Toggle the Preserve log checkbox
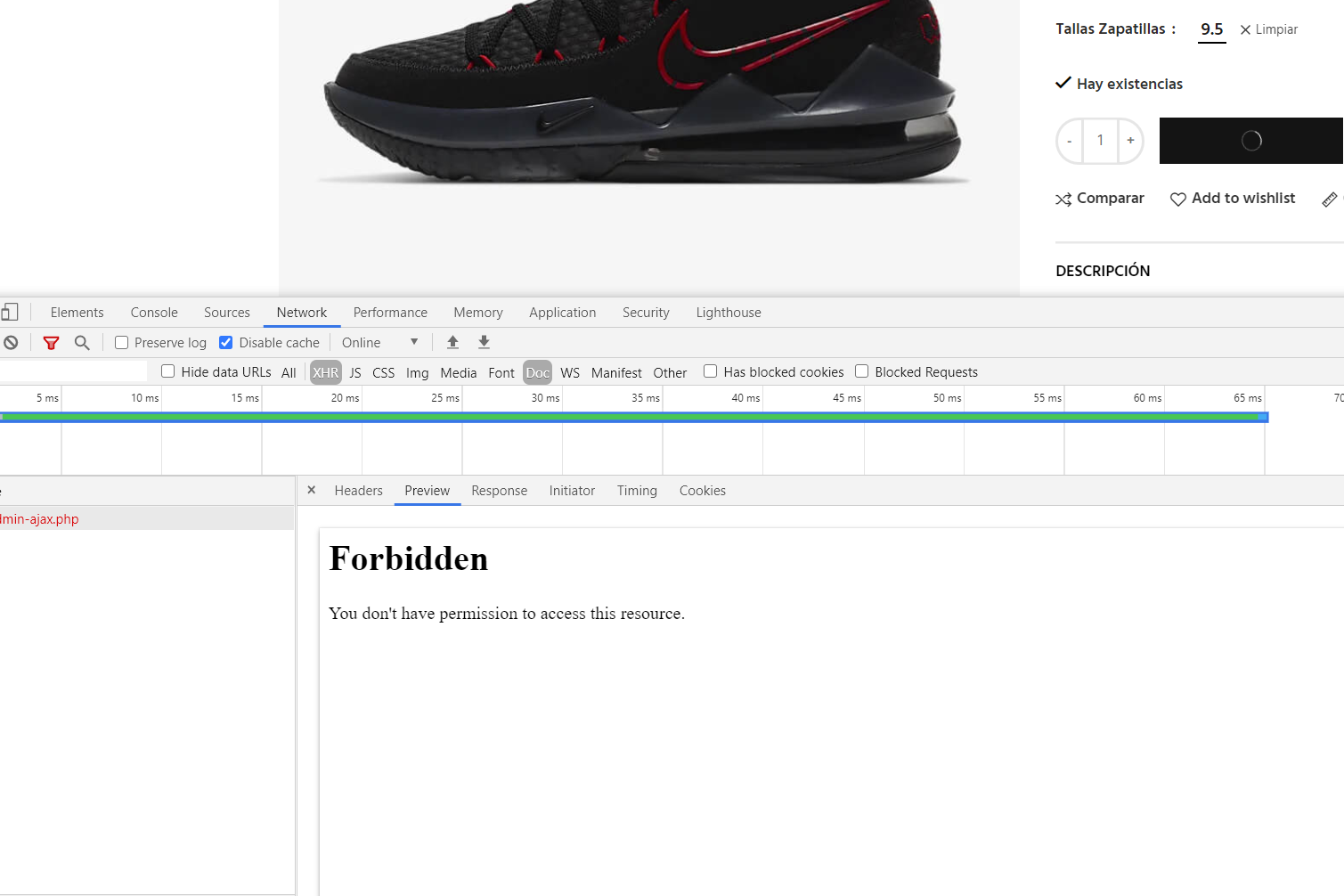Screen dimensions: 1344x896 pyautogui.click(x=122, y=343)
